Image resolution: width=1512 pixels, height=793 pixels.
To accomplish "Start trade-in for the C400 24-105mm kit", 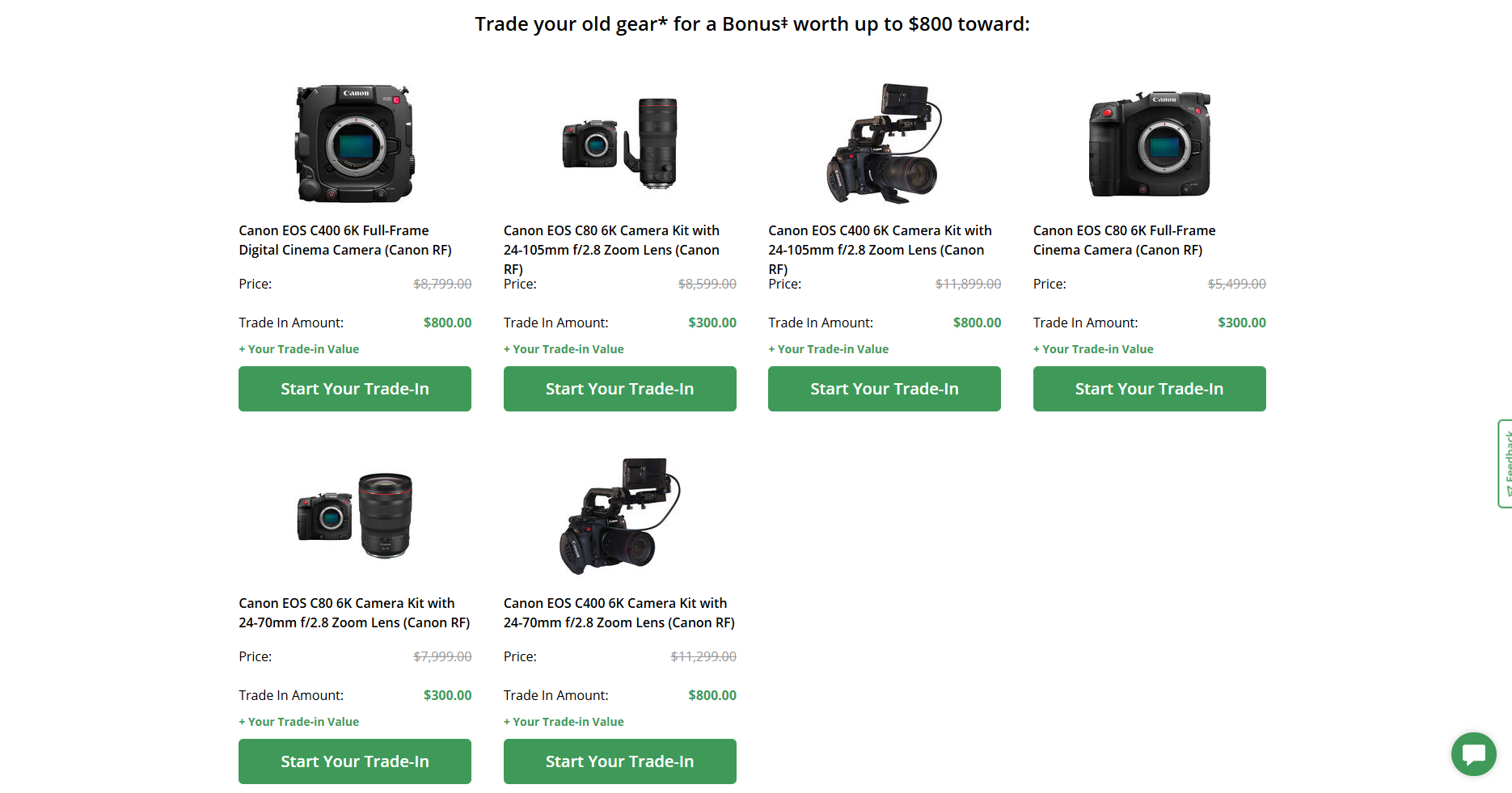I will point(884,389).
